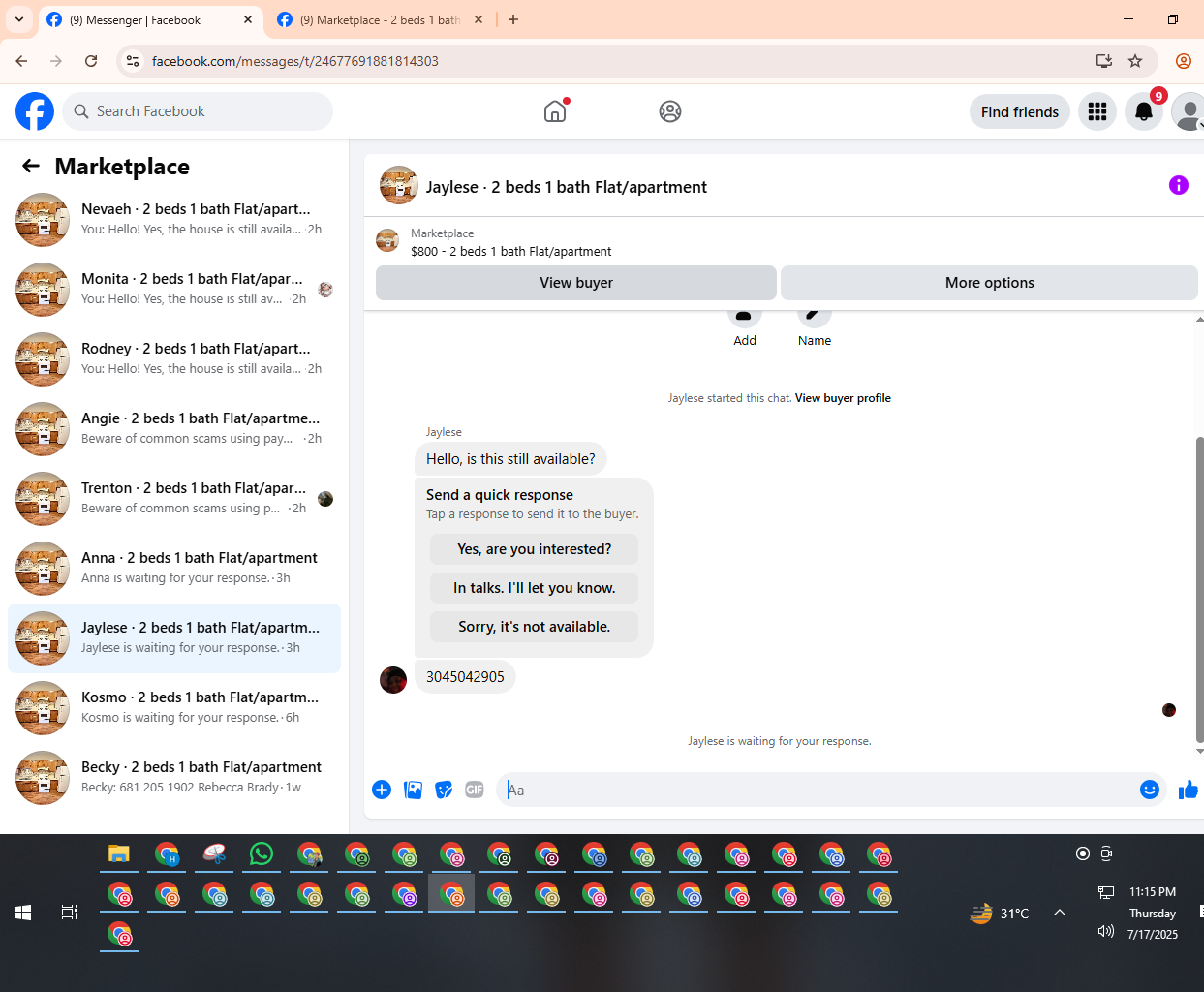Open the notifications bell icon
Viewport: 1204px width, 992px height.
point(1144,111)
